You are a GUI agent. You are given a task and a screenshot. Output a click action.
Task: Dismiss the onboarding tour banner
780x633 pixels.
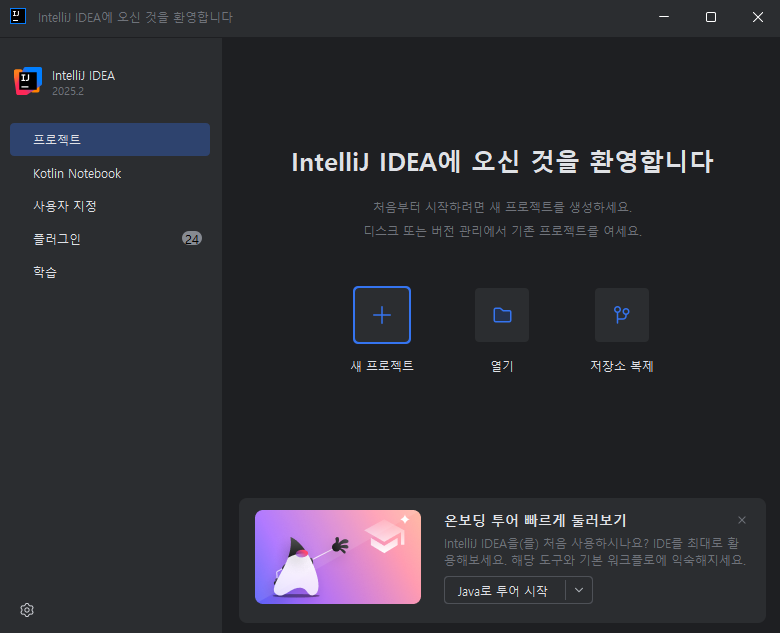742,520
